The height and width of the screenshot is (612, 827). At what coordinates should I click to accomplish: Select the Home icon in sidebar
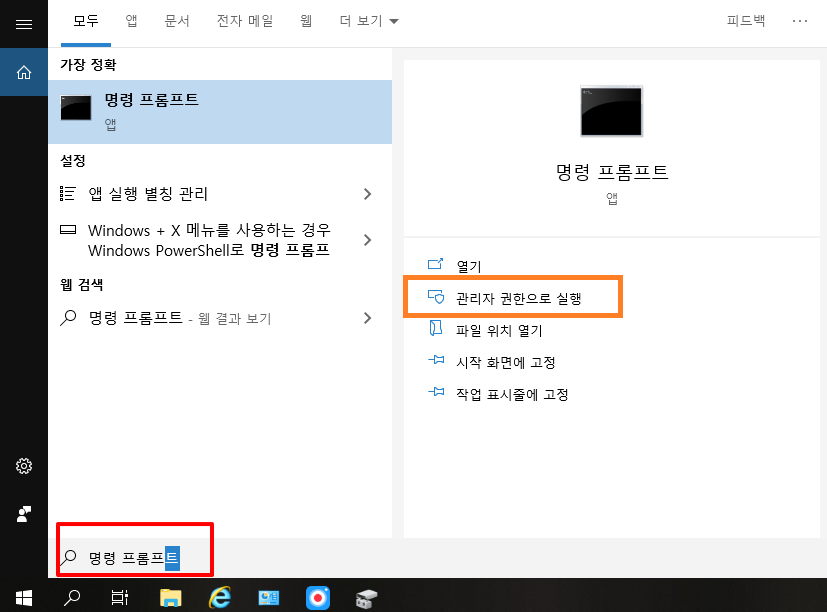24,72
